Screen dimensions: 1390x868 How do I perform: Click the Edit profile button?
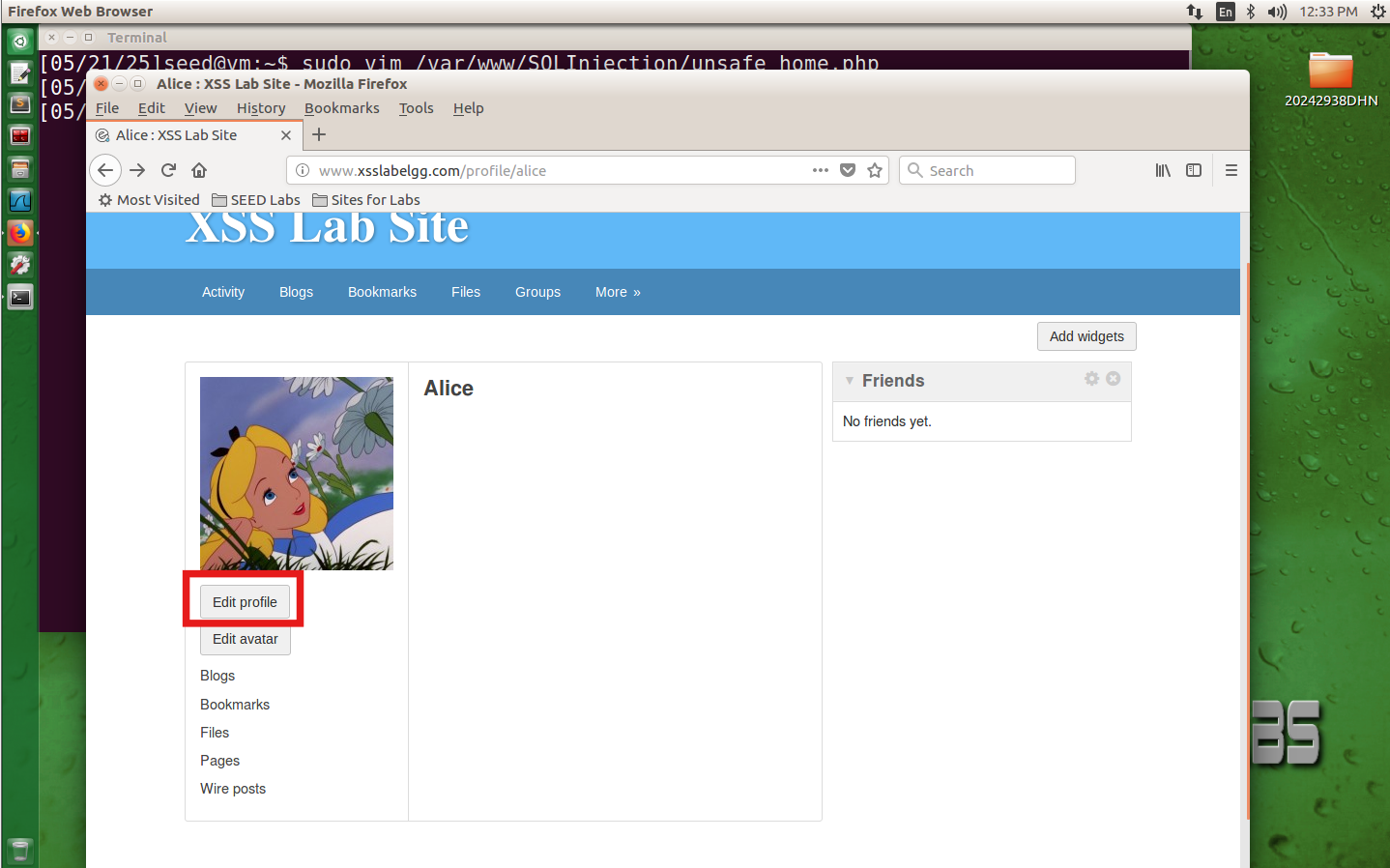point(245,602)
